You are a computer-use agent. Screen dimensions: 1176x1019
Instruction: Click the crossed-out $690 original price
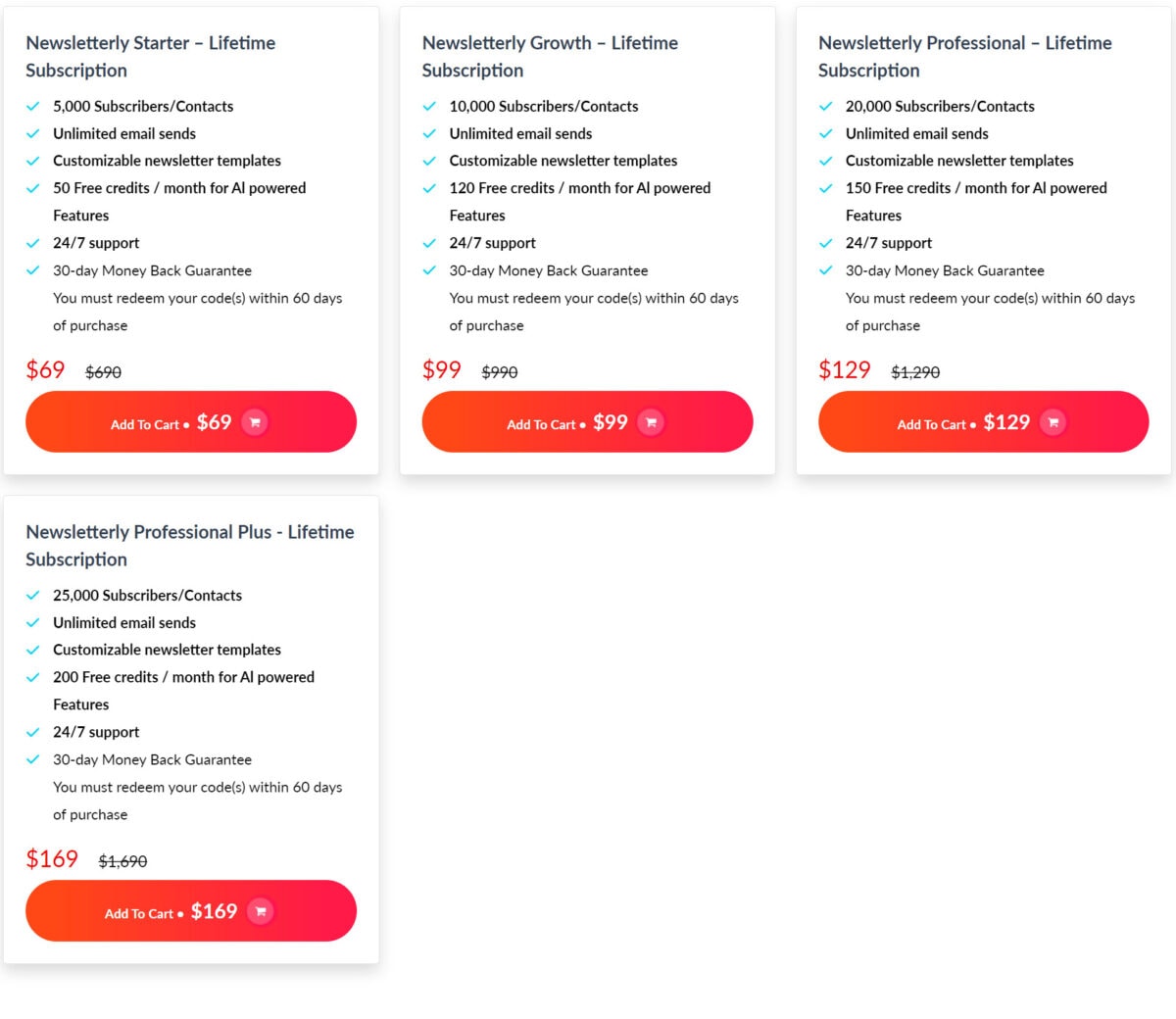104,372
